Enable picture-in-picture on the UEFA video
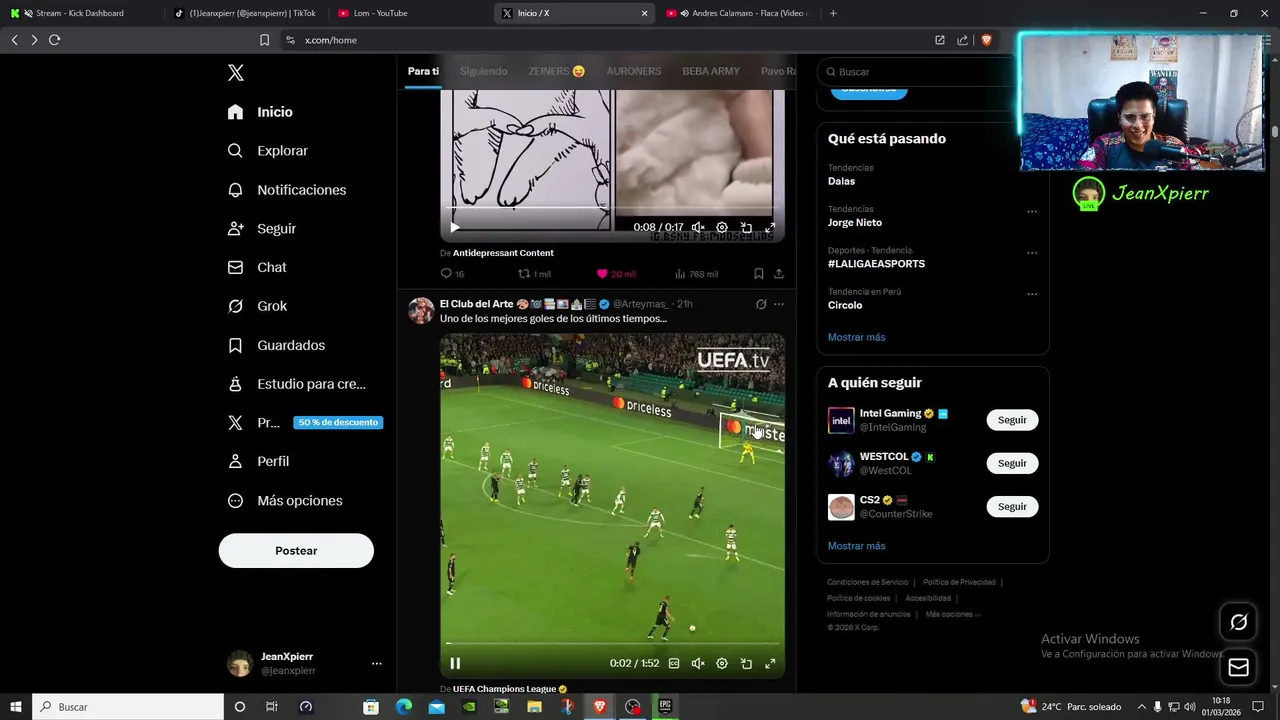 pyautogui.click(x=746, y=663)
